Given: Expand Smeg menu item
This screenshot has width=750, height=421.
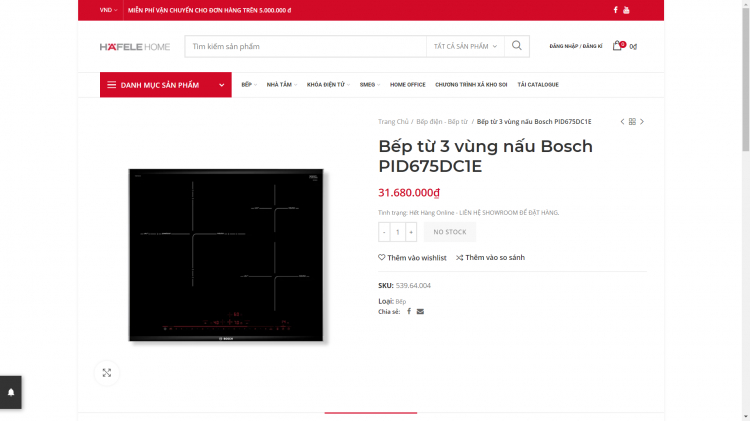Looking at the screenshot, I should point(370,85).
